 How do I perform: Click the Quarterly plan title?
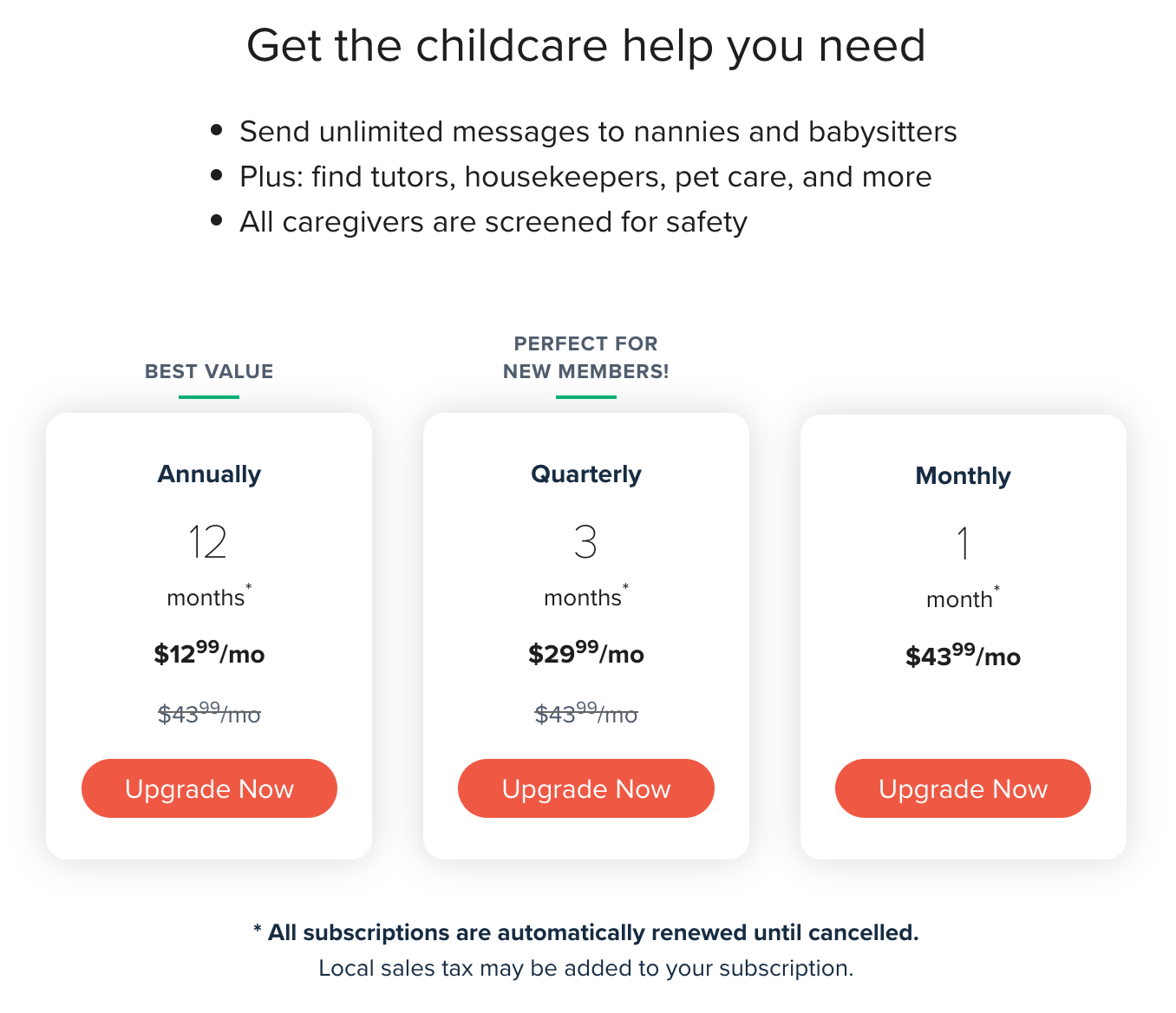(585, 474)
